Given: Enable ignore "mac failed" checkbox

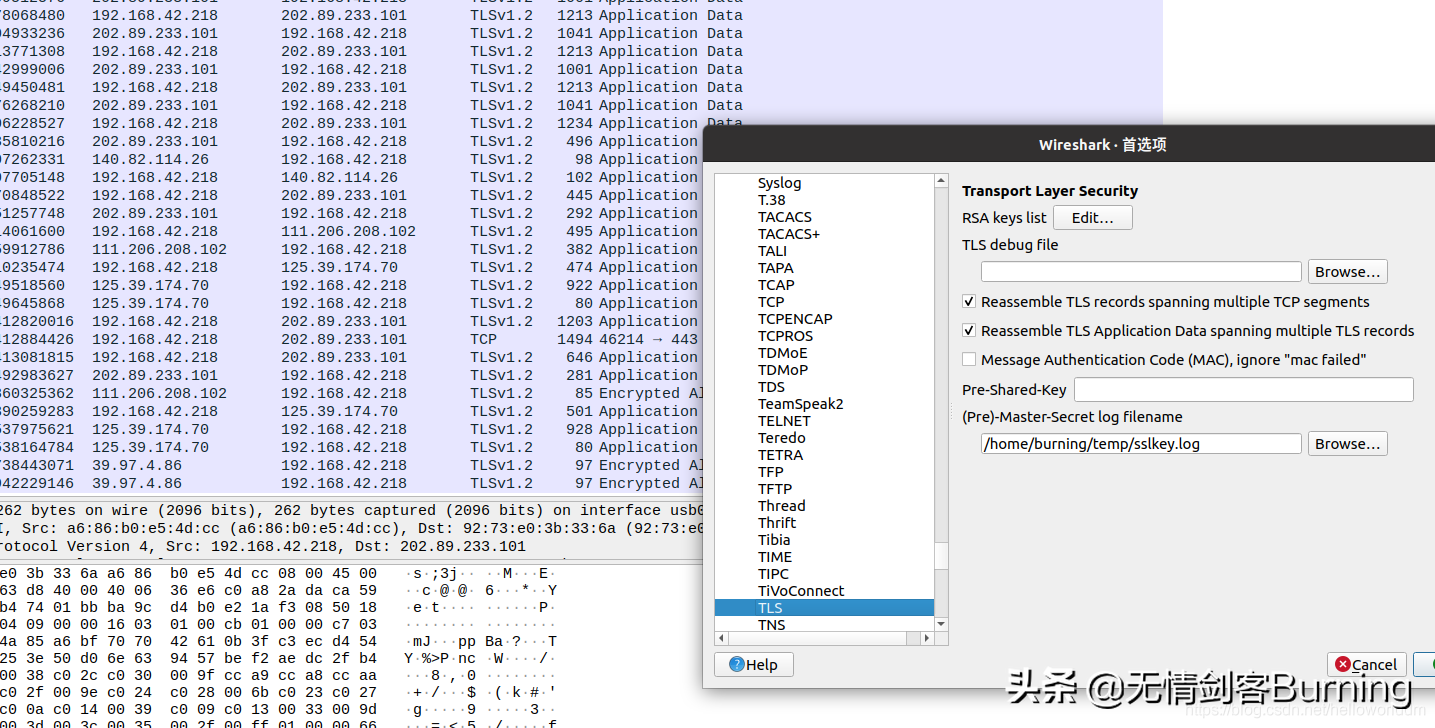Looking at the screenshot, I should 968,360.
